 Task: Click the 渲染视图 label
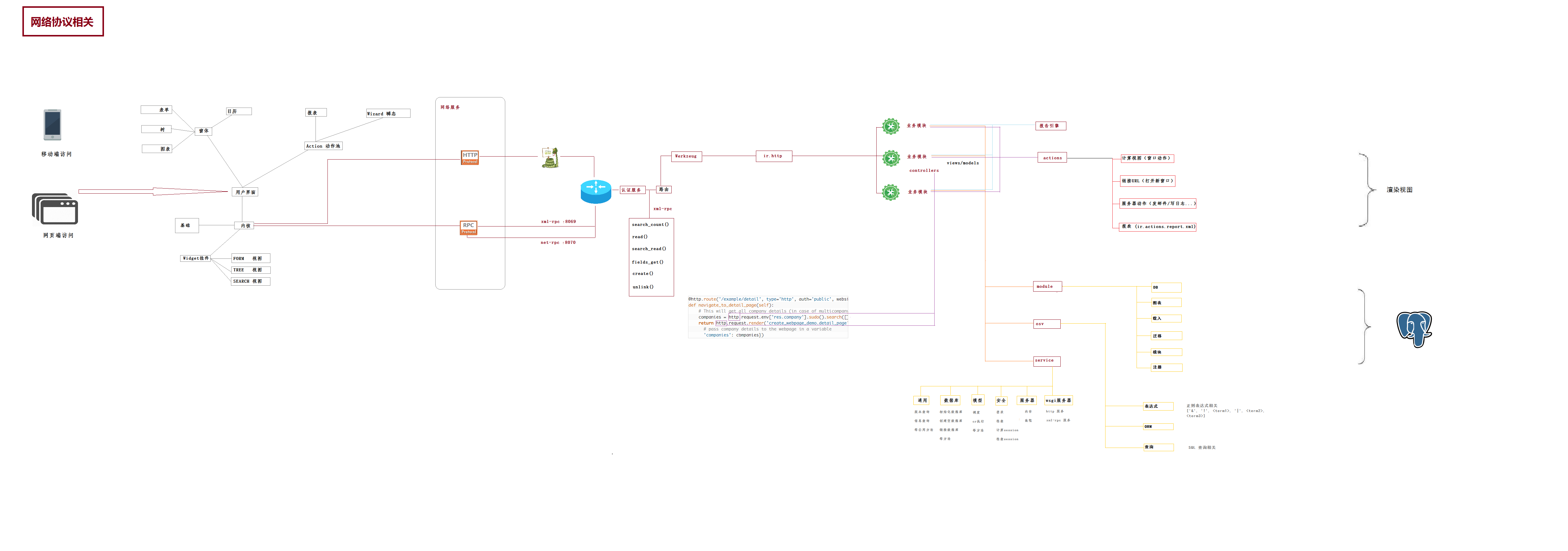coord(1399,190)
